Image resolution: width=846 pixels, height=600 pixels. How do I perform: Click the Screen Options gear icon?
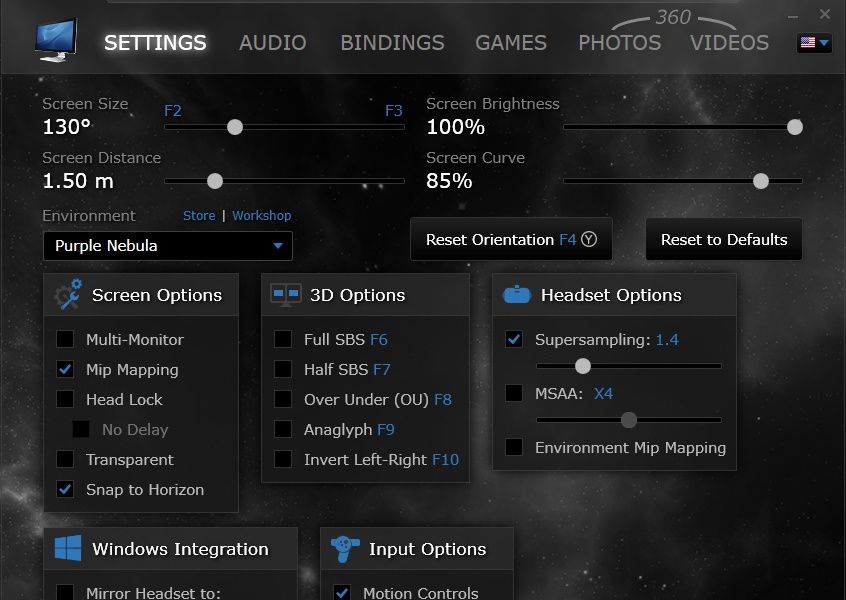click(67, 295)
